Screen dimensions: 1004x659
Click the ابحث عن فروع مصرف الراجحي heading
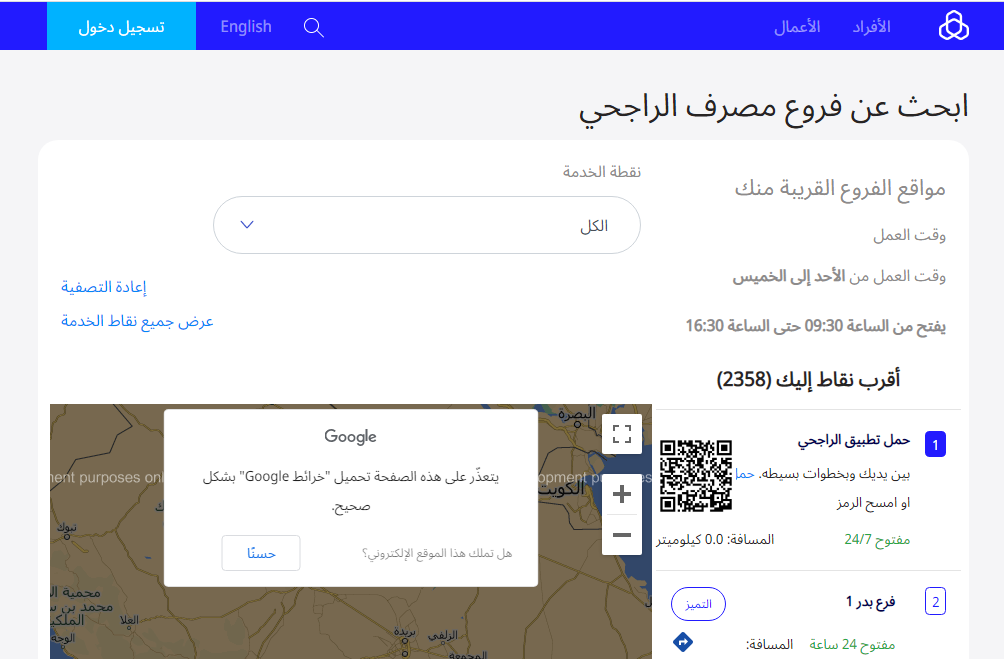click(x=773, y=107)
